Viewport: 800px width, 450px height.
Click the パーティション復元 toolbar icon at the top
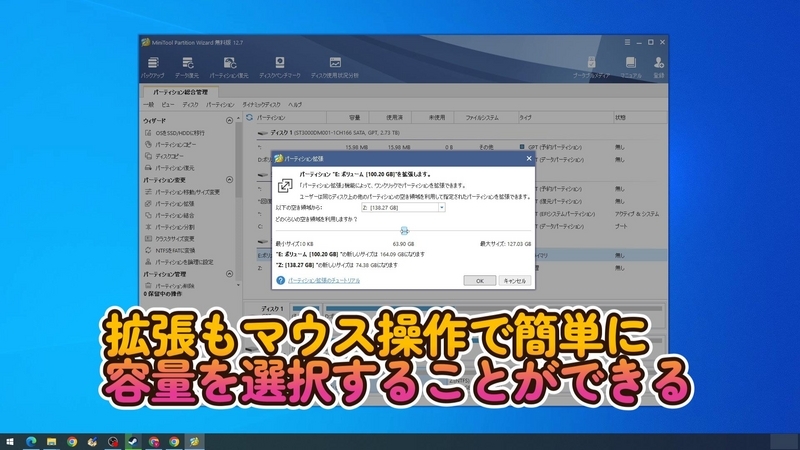(229, 67)
